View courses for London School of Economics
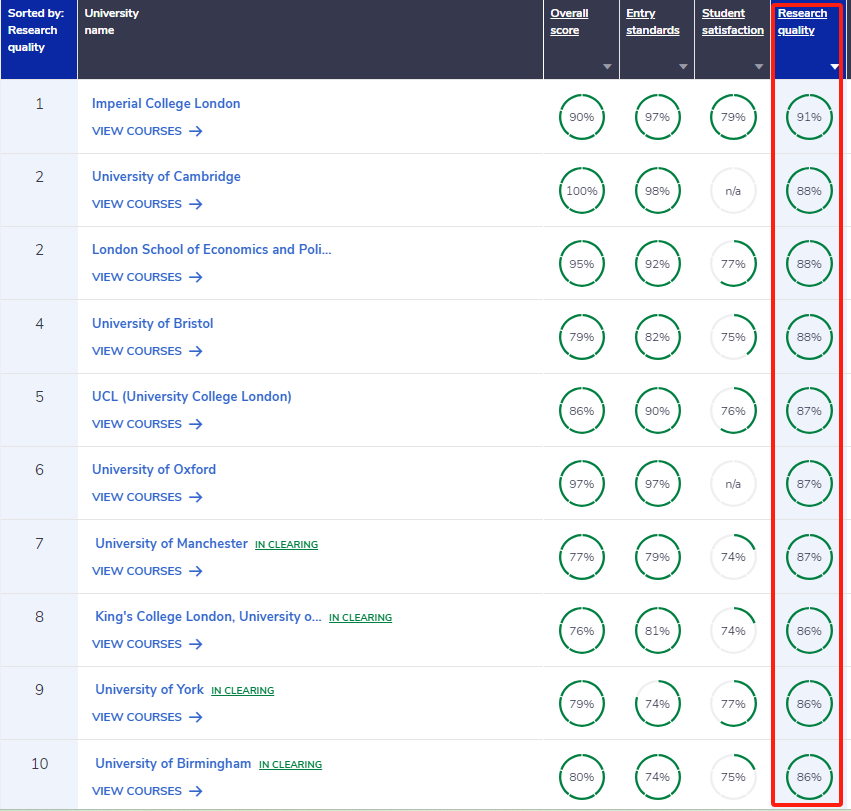This screenshot has width=851, height=811. 147,277
